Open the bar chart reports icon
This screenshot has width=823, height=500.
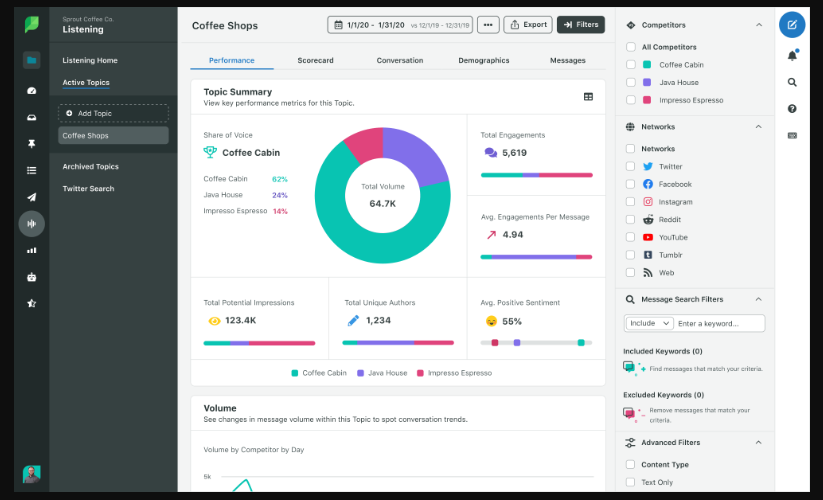tap(31, 250)
